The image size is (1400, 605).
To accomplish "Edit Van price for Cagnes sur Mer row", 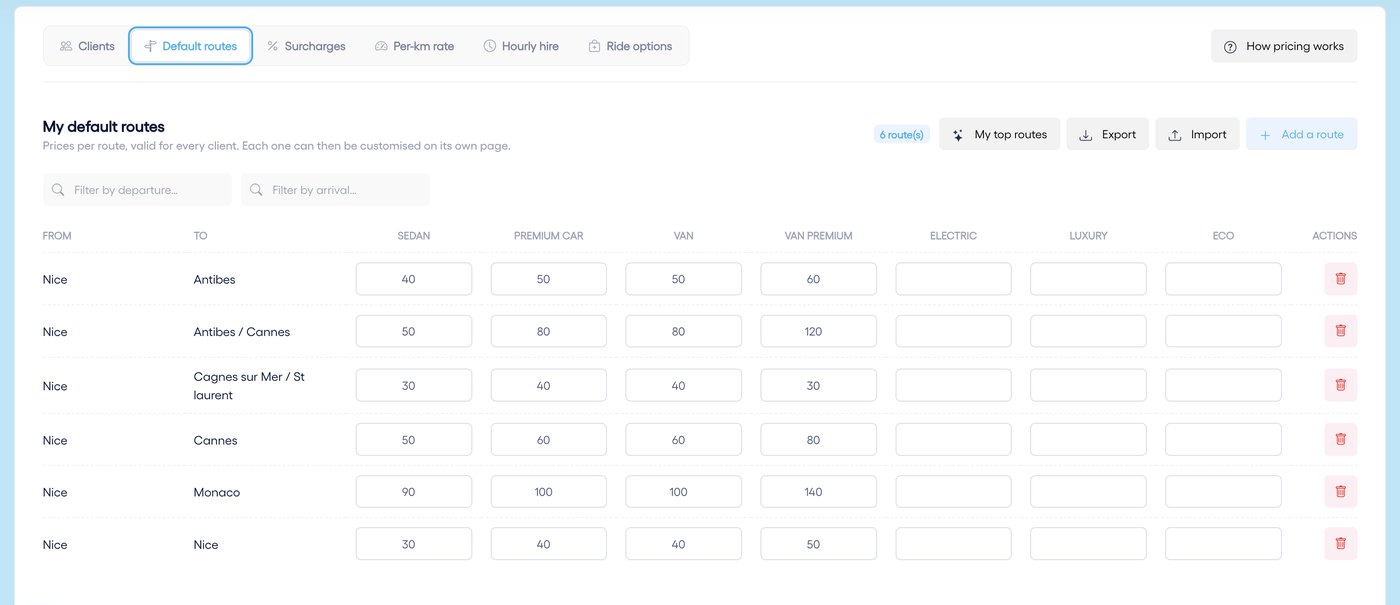I will [683, 385].
